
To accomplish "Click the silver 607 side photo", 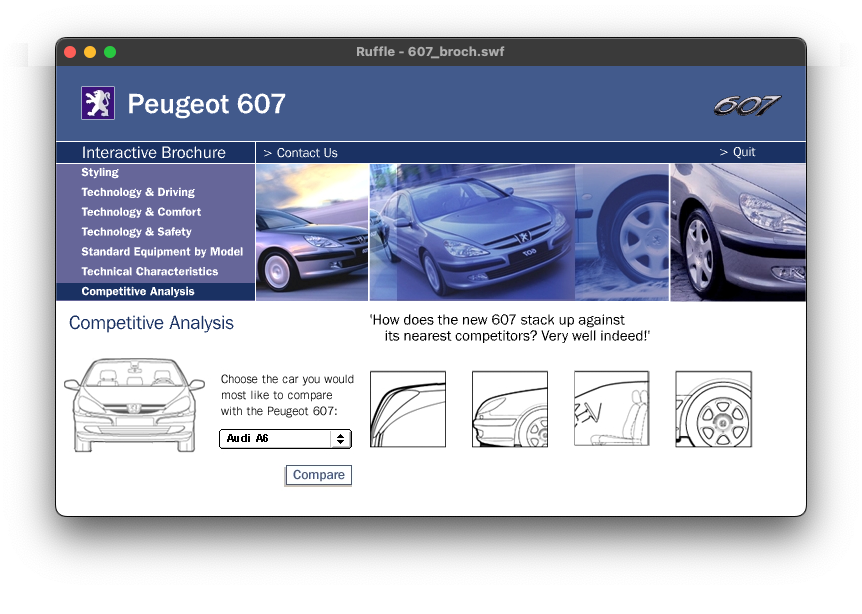I will [x=312, y=232].
